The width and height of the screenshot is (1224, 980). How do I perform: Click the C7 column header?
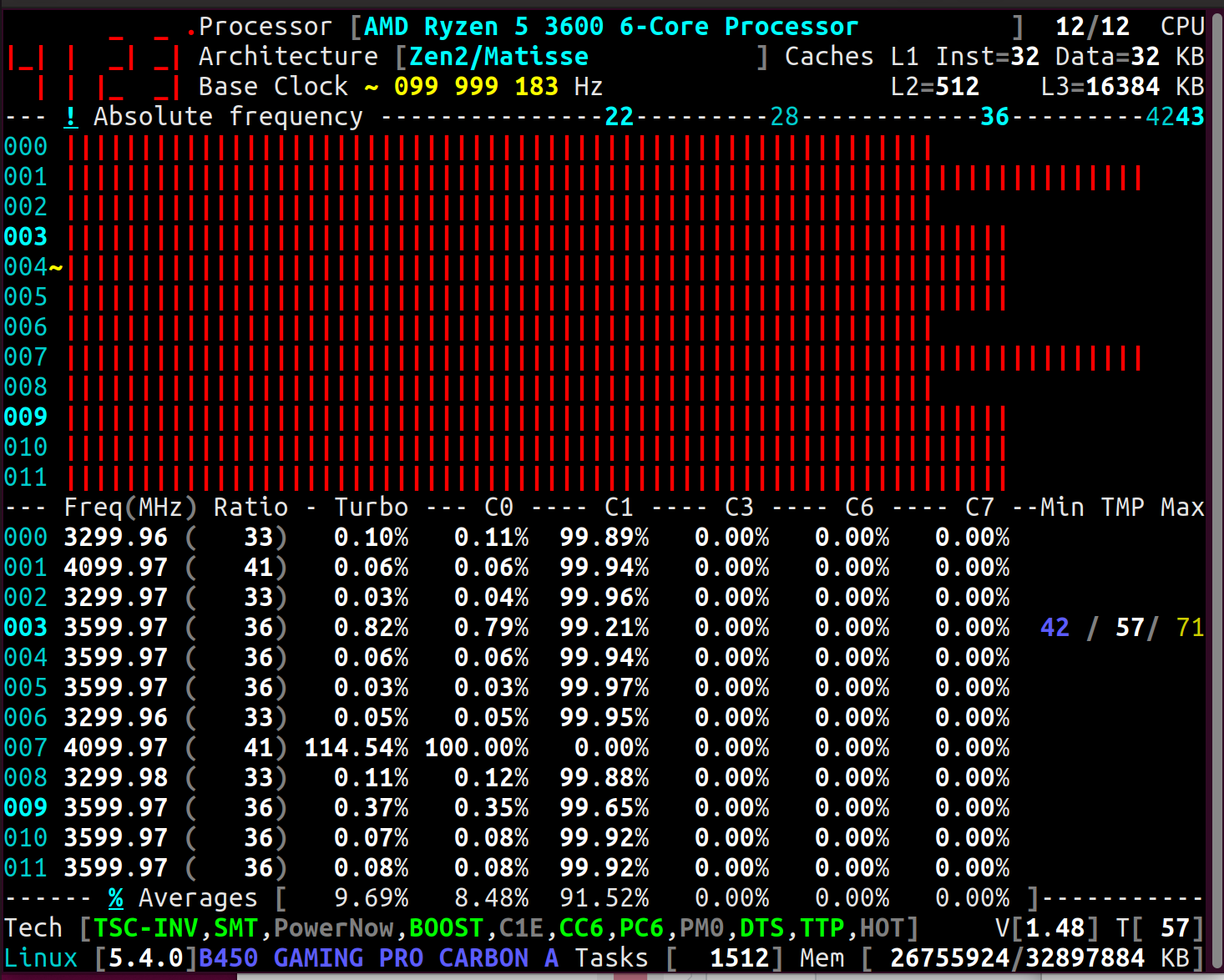(x=979, y=508)
